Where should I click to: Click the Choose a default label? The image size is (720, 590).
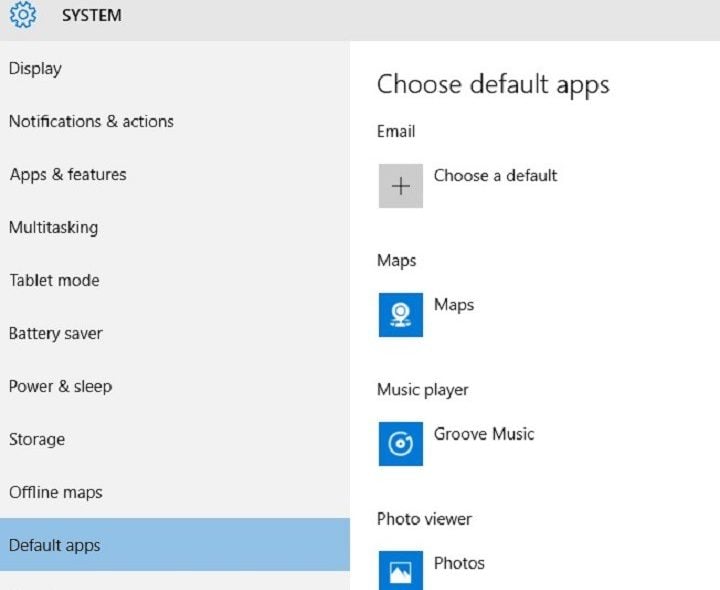(495, 176)
